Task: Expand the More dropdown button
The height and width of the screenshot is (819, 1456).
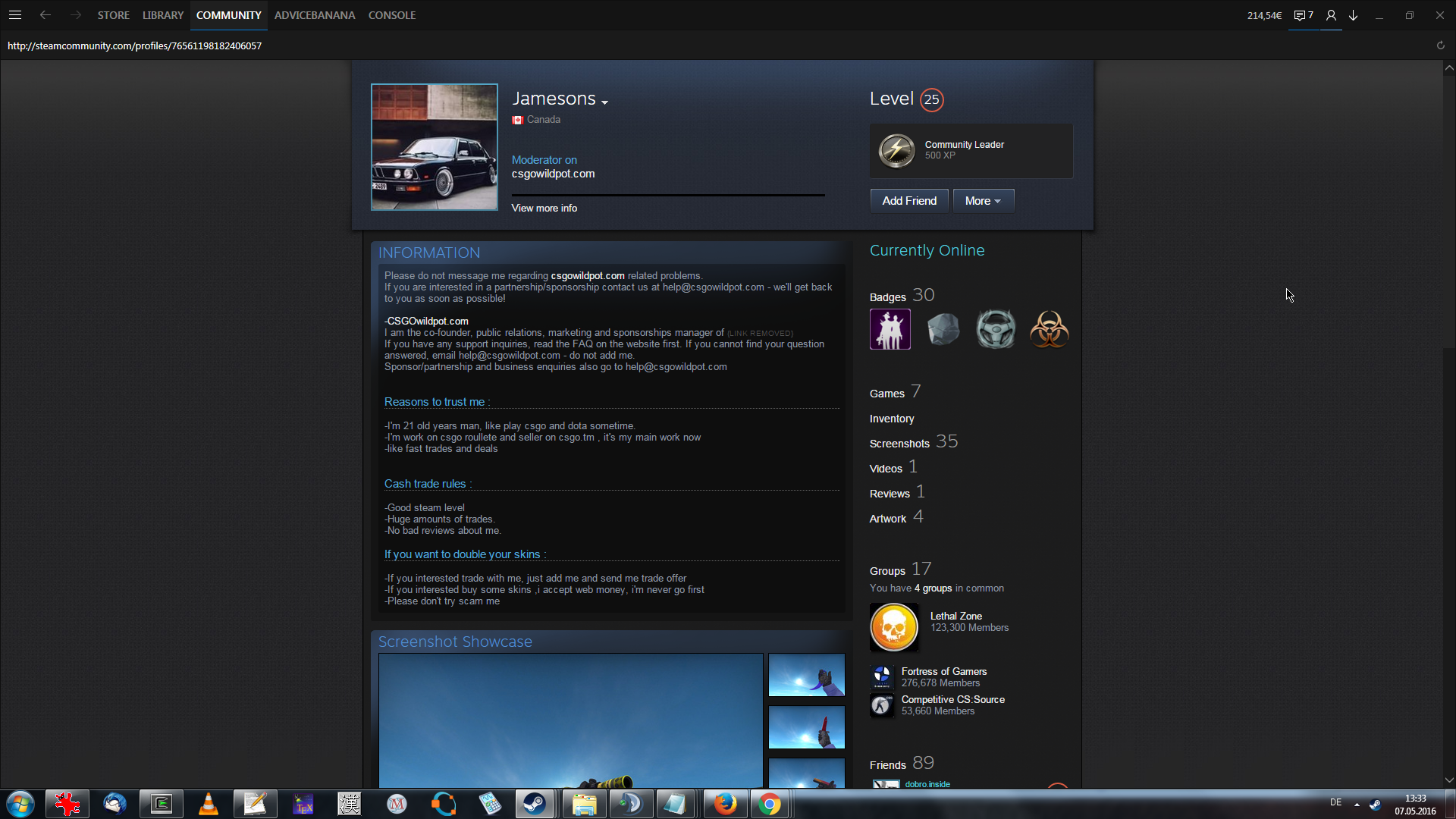Action: (x=983, y=201)
